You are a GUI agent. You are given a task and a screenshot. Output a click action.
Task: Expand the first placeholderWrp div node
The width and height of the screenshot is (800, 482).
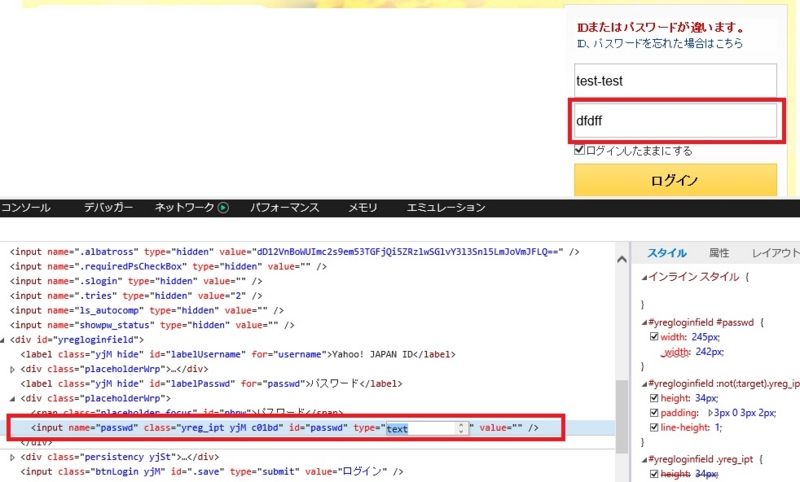pyautogui.click(x=12, y=369)
